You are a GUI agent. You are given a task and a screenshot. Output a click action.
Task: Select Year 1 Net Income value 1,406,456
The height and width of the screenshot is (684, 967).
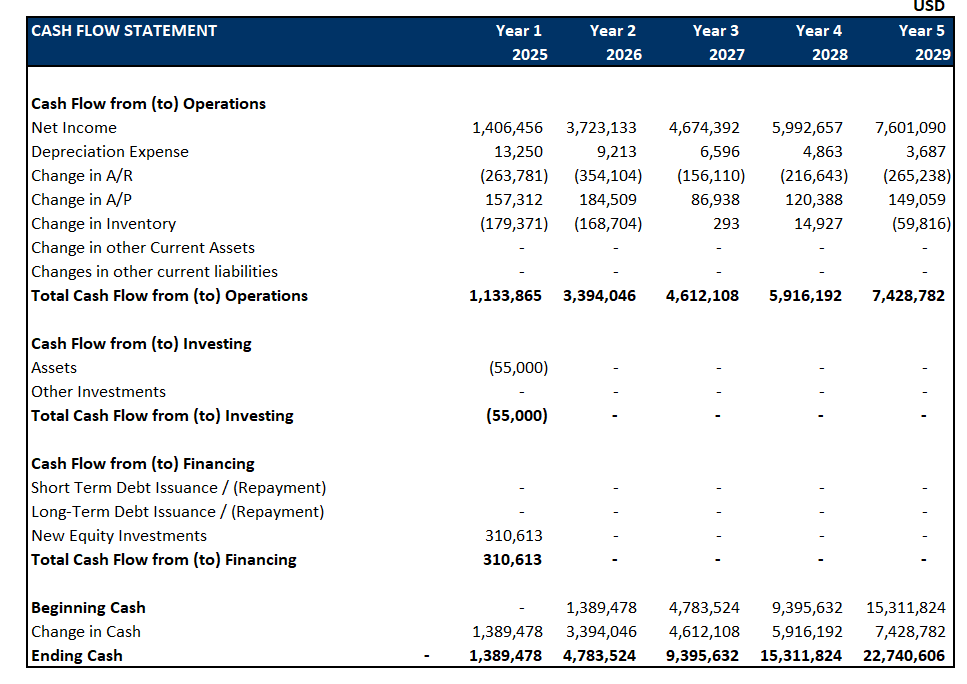coord(507,128)
